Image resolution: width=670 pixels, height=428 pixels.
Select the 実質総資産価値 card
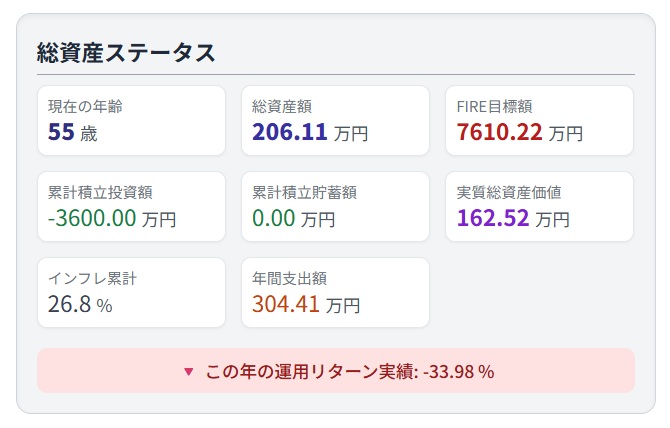coord(539,206)
